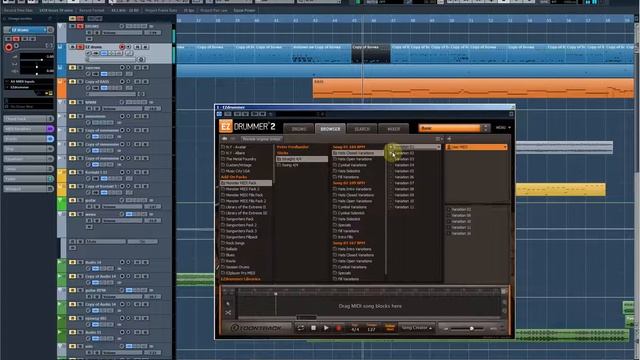Toggle record enable on EZ drums track
Viewport: 640px width, 360px height.
122,47
